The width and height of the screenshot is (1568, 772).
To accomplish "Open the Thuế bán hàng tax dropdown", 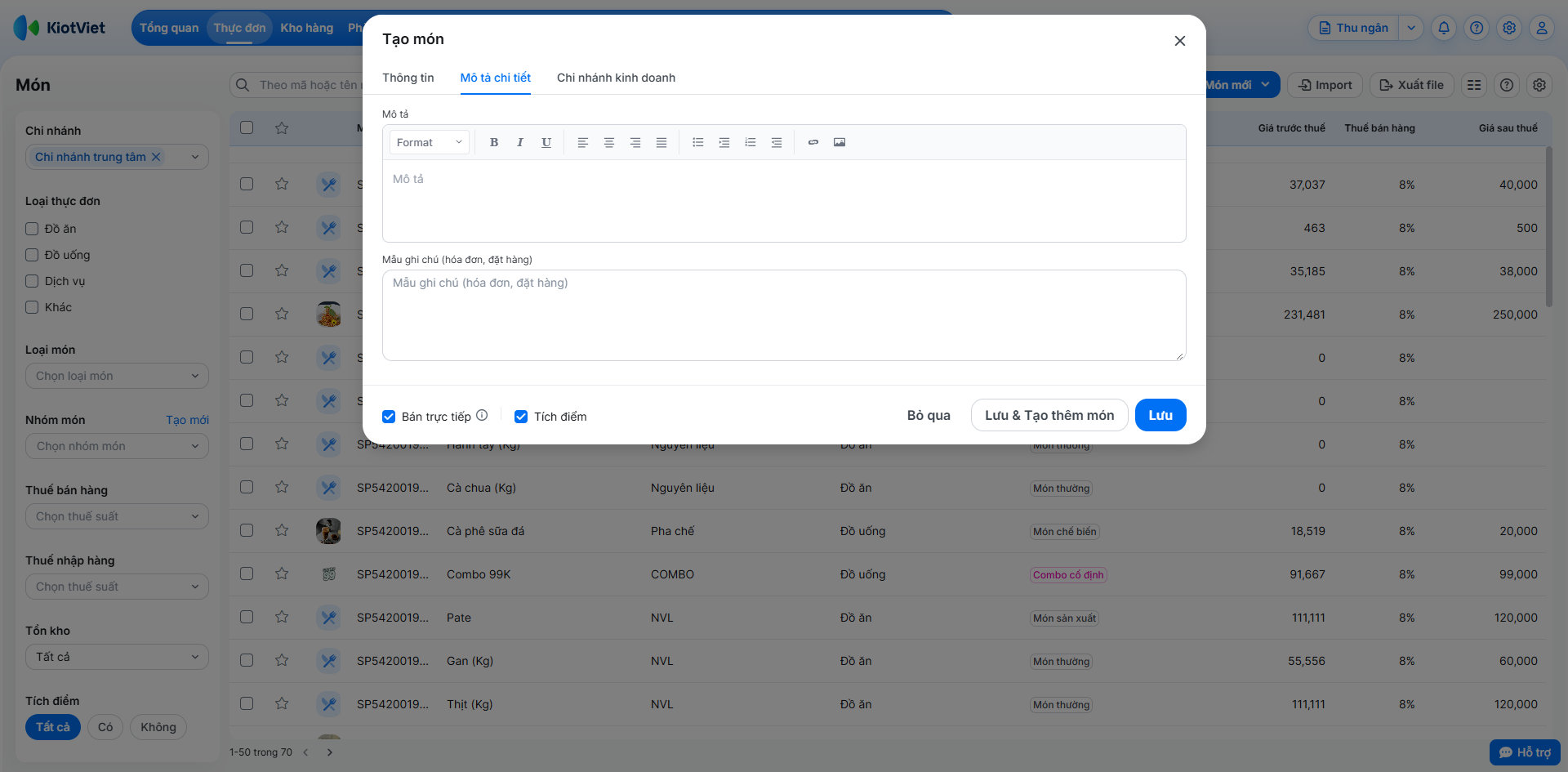I will 117,516.
